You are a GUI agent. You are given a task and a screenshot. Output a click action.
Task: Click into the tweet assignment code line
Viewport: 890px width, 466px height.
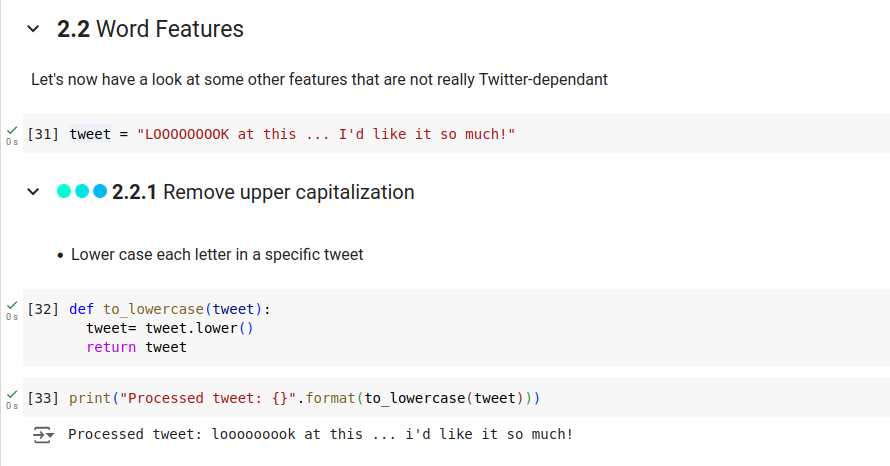pyautogui.click(x=292, y=134)
